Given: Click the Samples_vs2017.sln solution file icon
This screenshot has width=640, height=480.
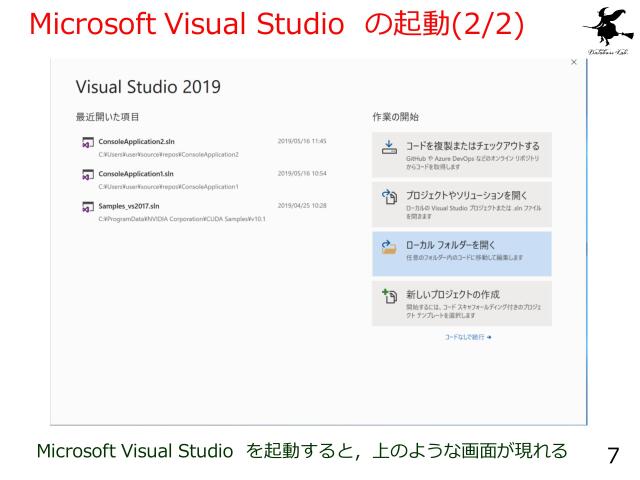Looking at the screenshot, I should coord(88,208).
